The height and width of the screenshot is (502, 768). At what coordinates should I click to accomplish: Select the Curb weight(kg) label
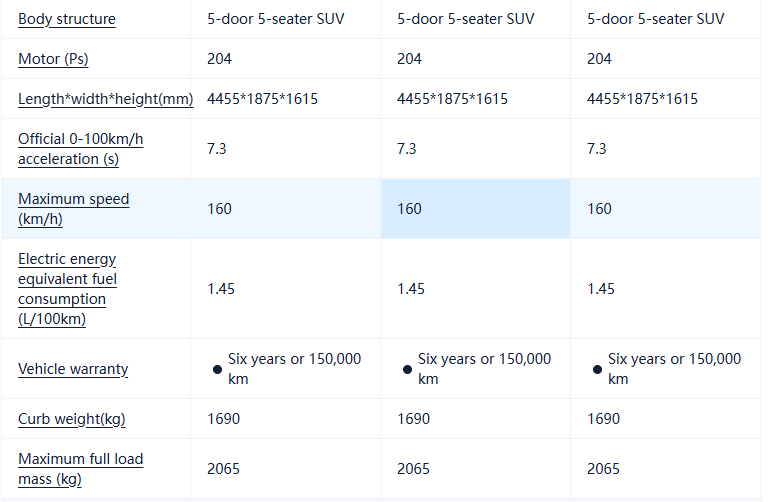click(71, 419)
